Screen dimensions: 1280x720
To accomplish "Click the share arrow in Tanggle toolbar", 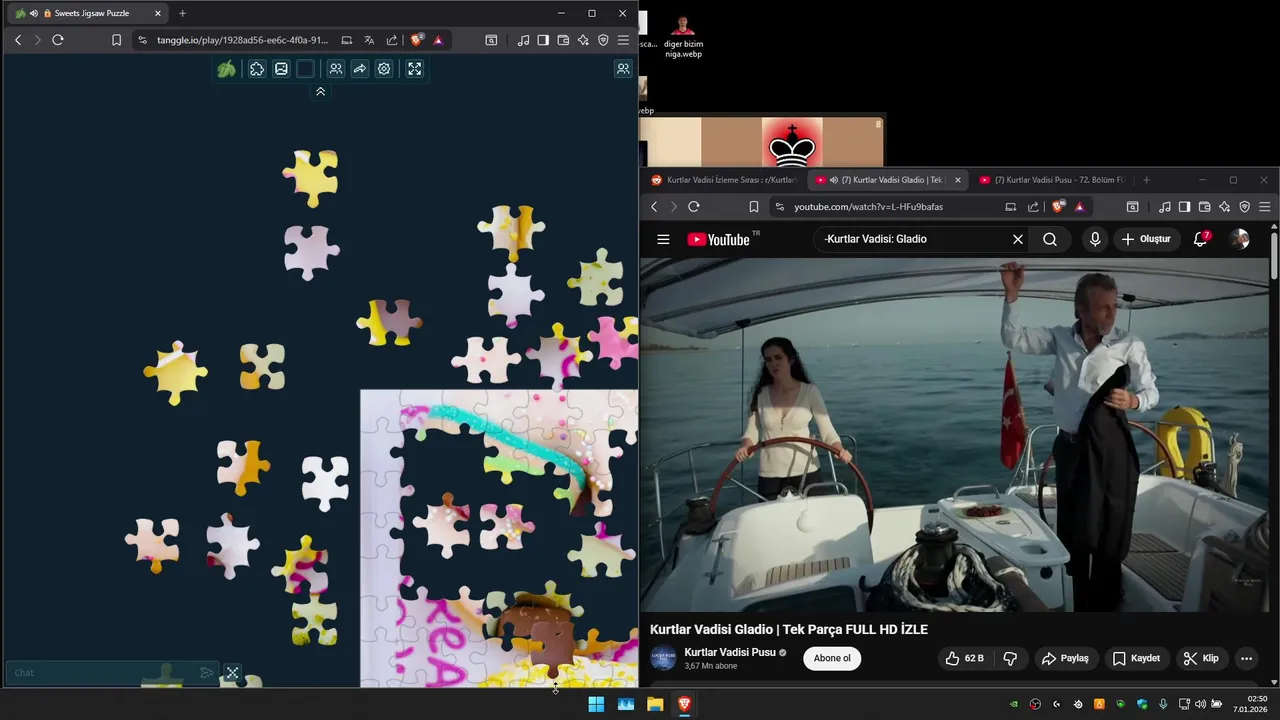I will [x=360, y=69].
